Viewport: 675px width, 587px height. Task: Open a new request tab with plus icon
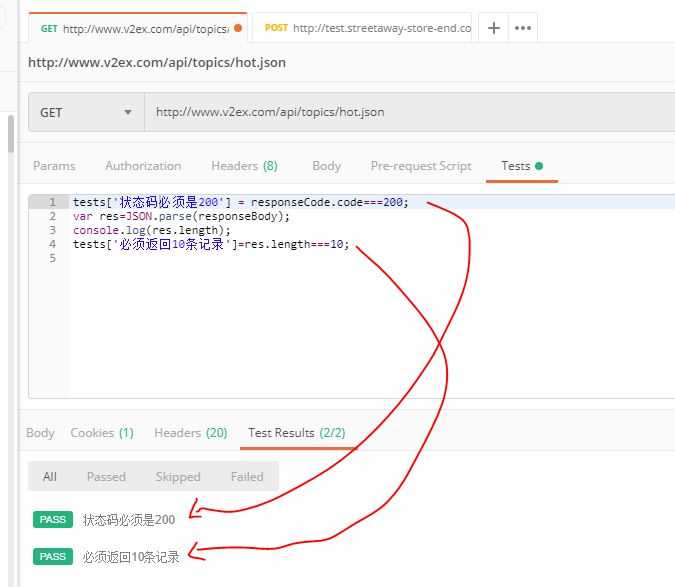click(494, 28)
